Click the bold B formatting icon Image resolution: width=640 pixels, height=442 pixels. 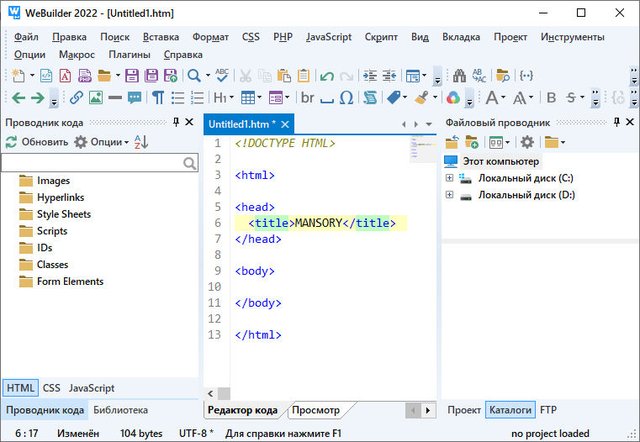click(550, 98)
